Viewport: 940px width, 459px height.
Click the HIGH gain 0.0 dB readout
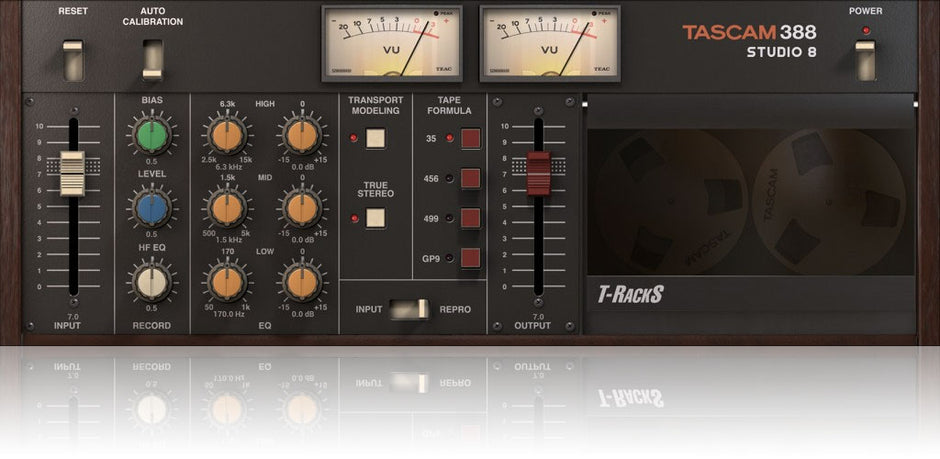(x=302, y=167)
